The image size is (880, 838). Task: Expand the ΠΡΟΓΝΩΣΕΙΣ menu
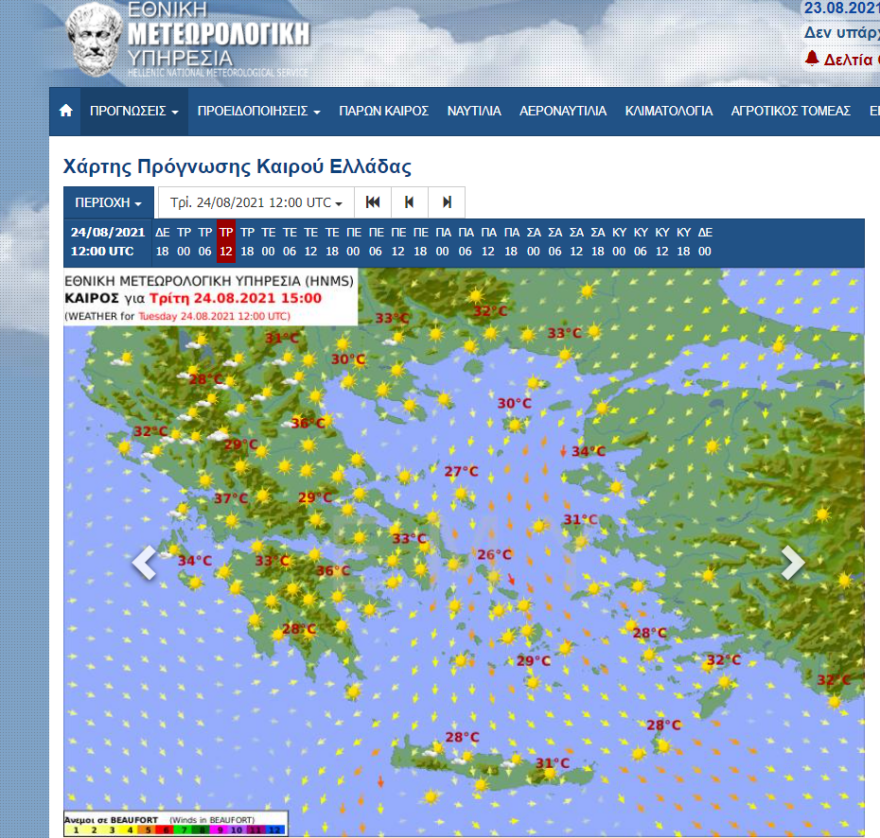[x=124, y=111]
